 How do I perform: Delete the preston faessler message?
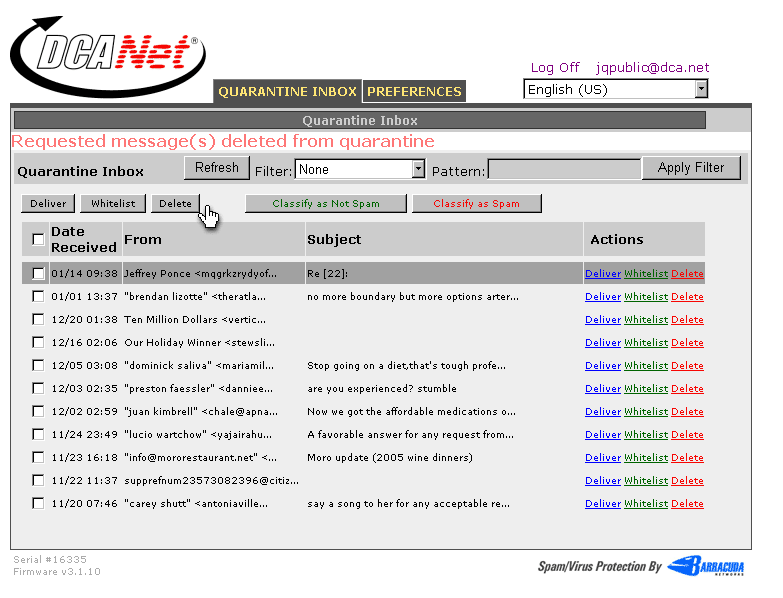687,388
